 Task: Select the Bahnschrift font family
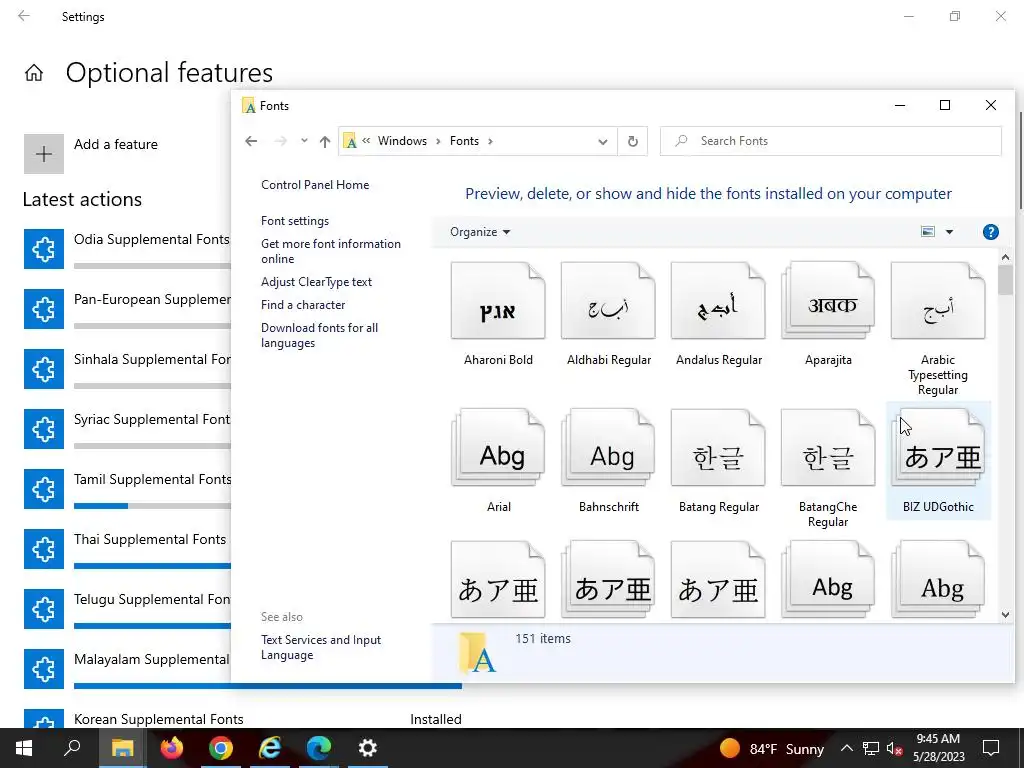coord(609,461)
